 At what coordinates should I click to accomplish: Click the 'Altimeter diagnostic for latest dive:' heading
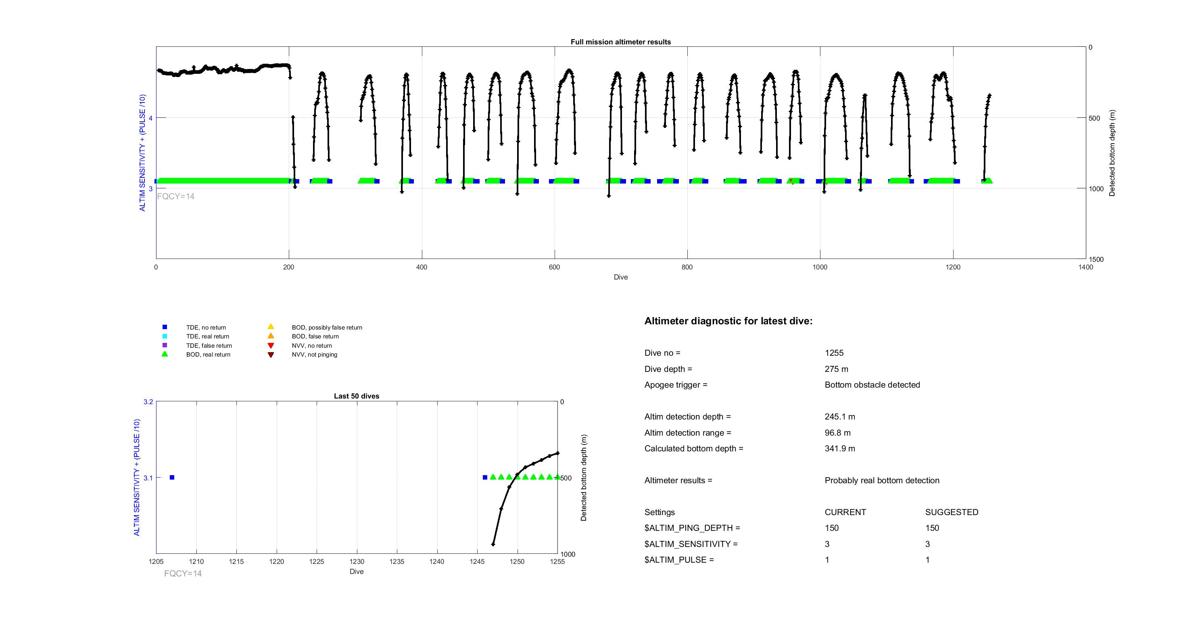[x=728, y=321]
